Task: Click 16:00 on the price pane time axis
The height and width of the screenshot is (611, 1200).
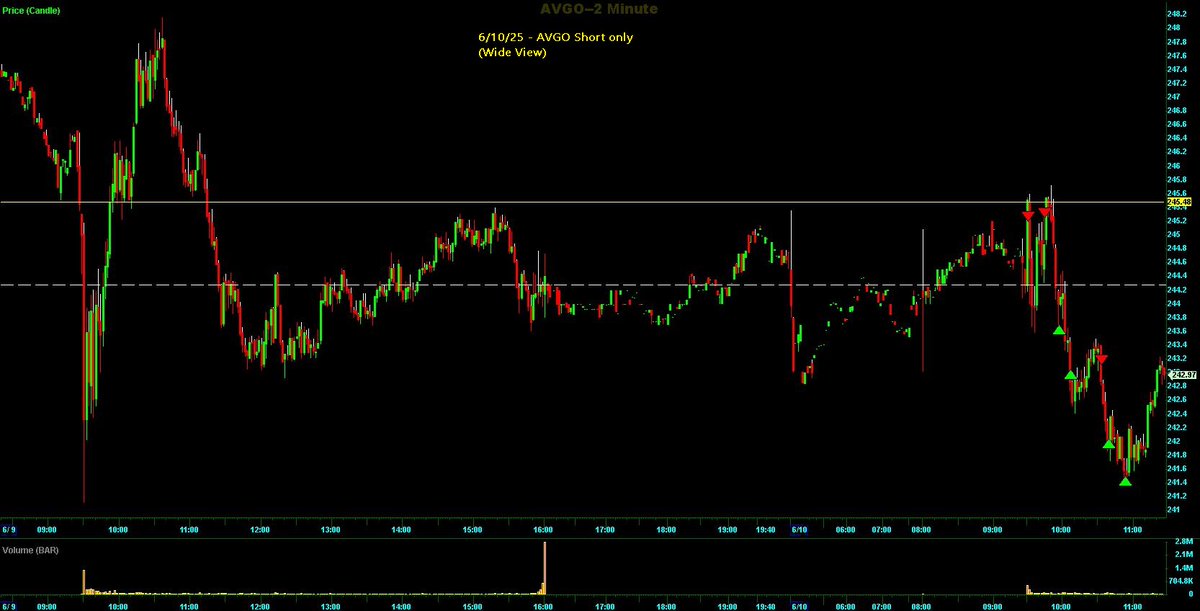Action: tap(544, 529)
